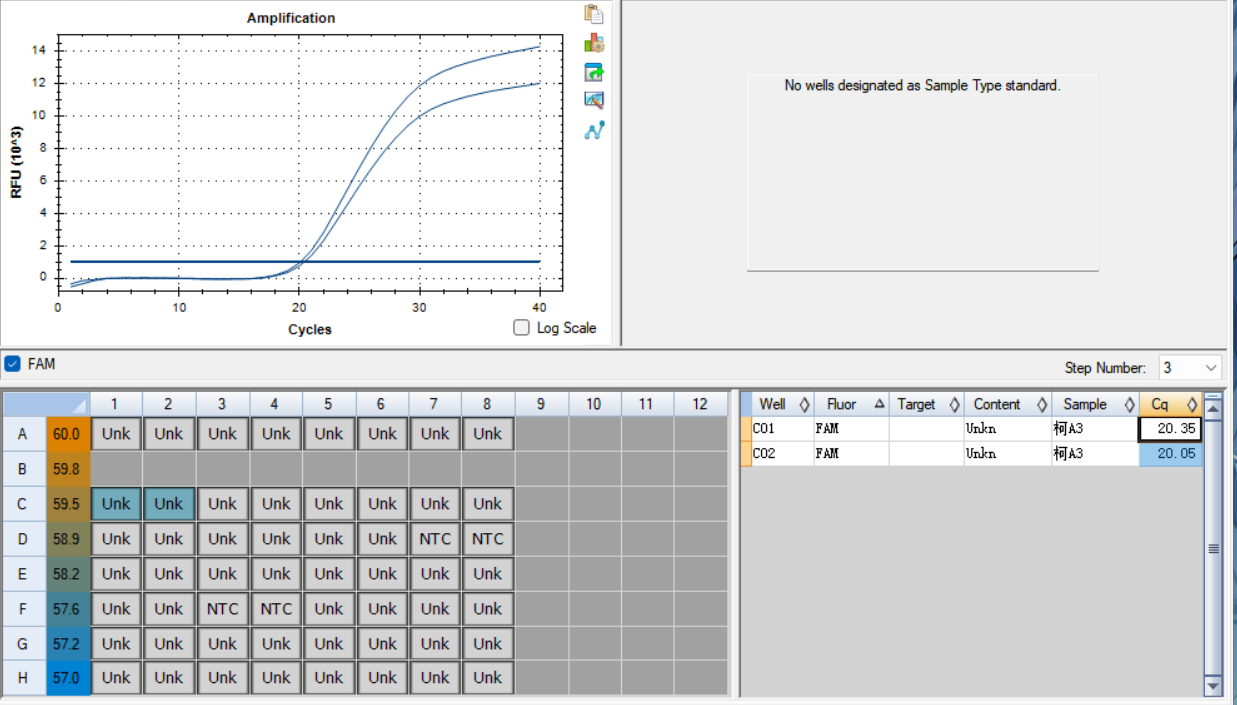
Task: Sort table by the Fluor column header
Action: coord(851,404)
